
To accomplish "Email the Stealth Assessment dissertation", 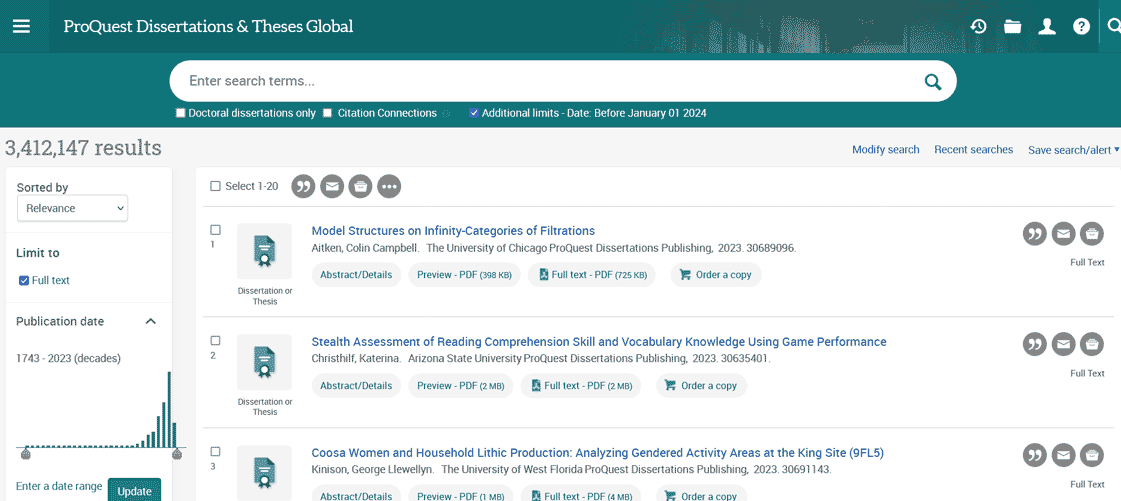I will coord(1063,344).
